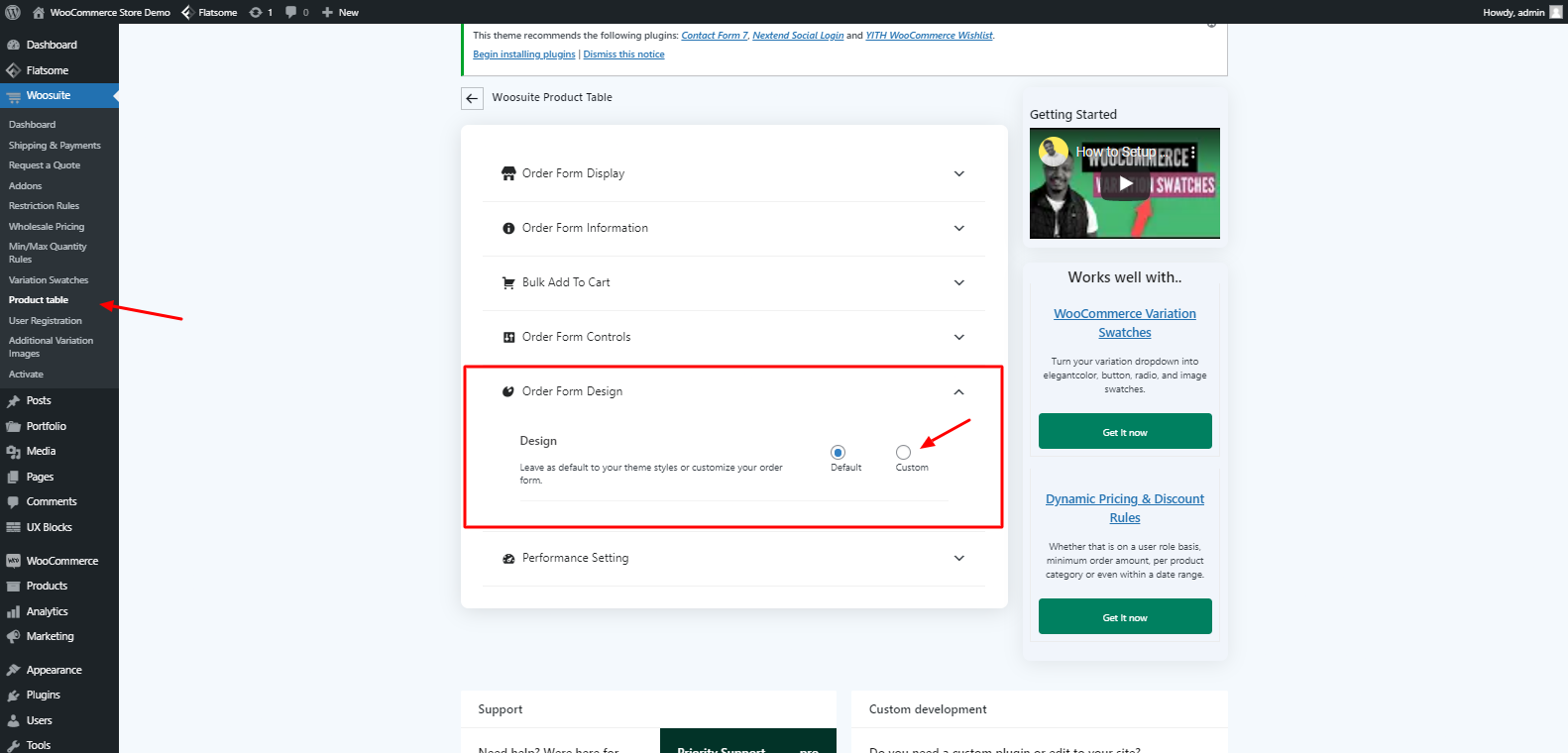Click the WordPress logo in admin bar
The width and height of the screenshot is (1568, 753).
tap(13, 12)
